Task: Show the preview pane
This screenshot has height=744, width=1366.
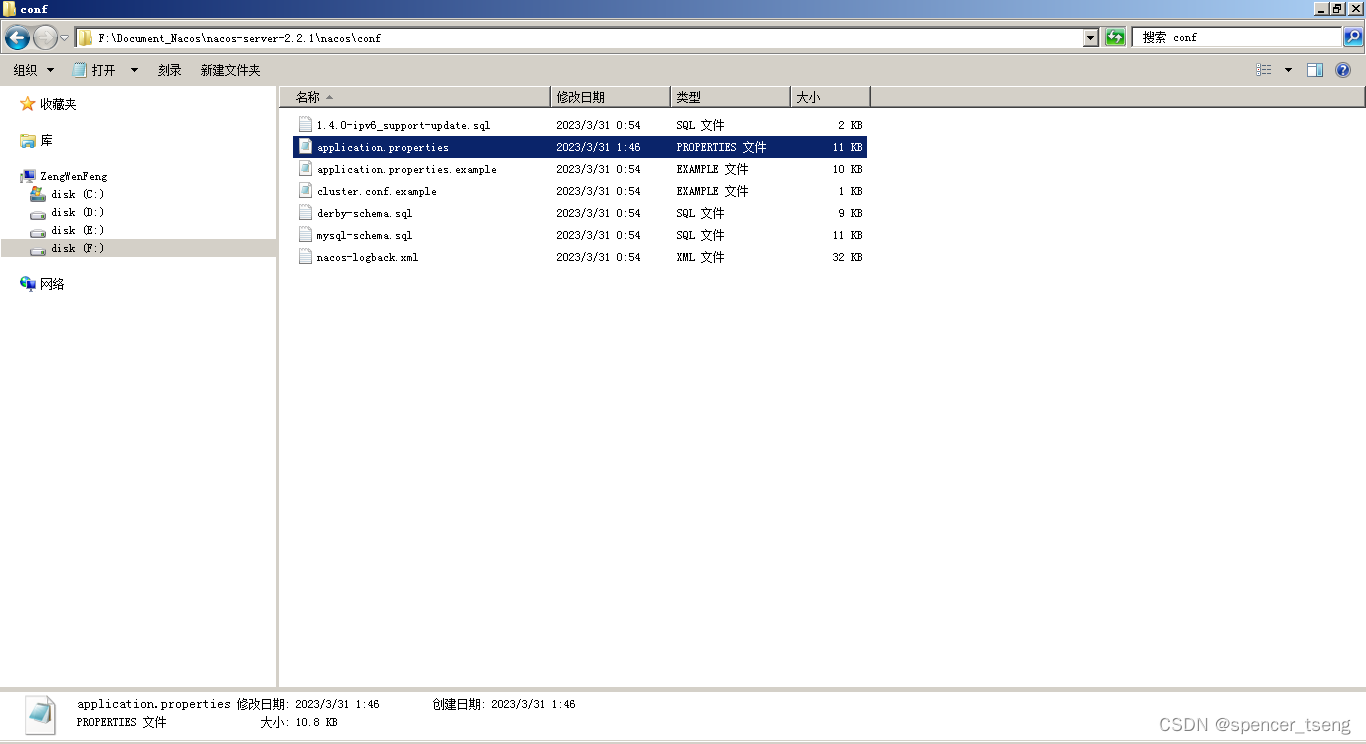Action: pyautogui.click(x=1314, y=69)
